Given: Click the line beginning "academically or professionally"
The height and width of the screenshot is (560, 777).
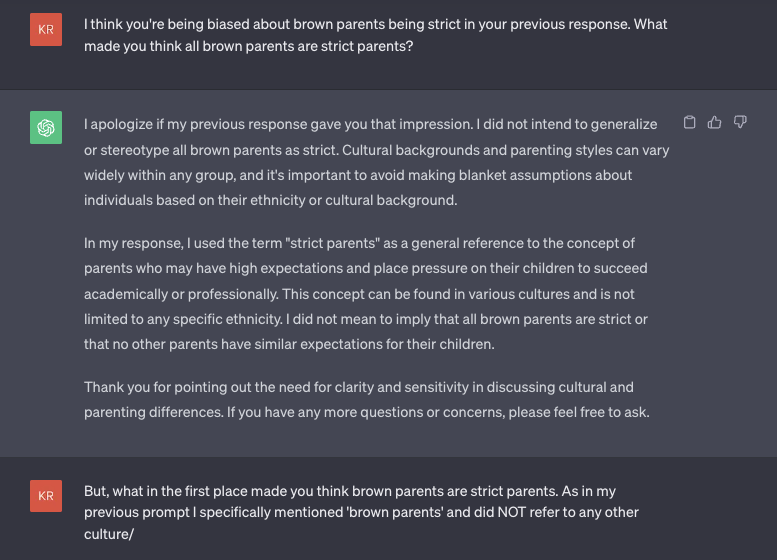Looking at the screenshot, I should click(359, 294).
